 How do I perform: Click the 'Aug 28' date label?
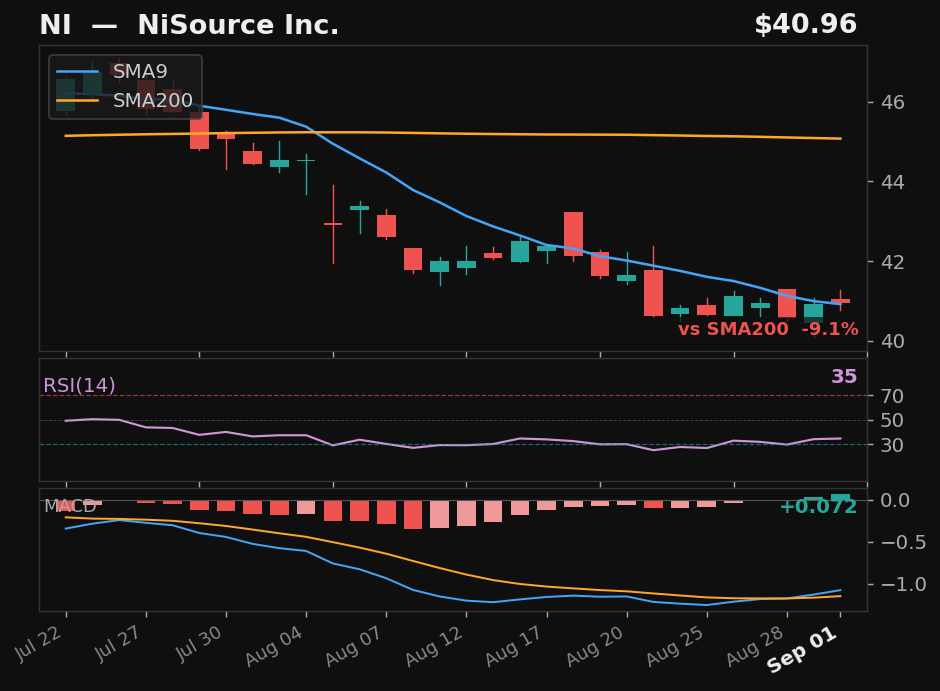[x=755, y=646]
